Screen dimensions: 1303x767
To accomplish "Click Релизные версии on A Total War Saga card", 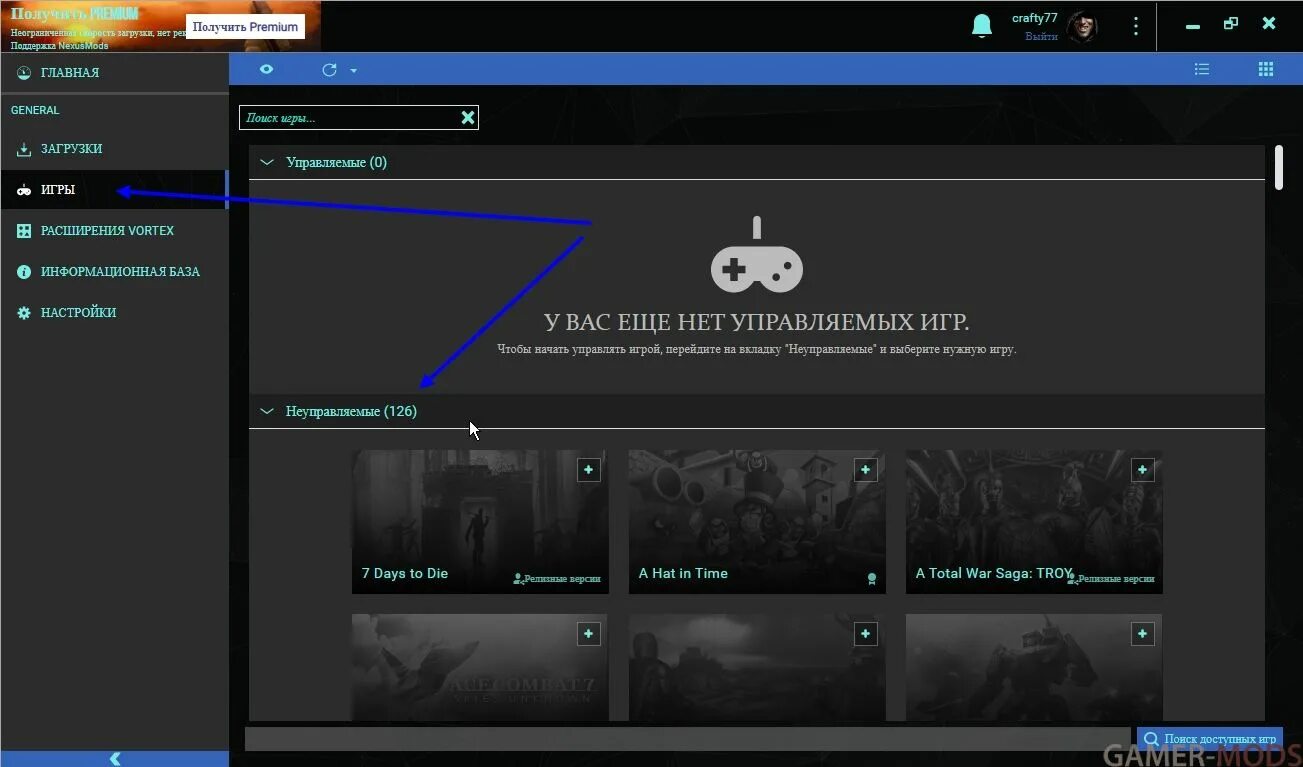I will pyautogui.click(x=1111, y=578).
